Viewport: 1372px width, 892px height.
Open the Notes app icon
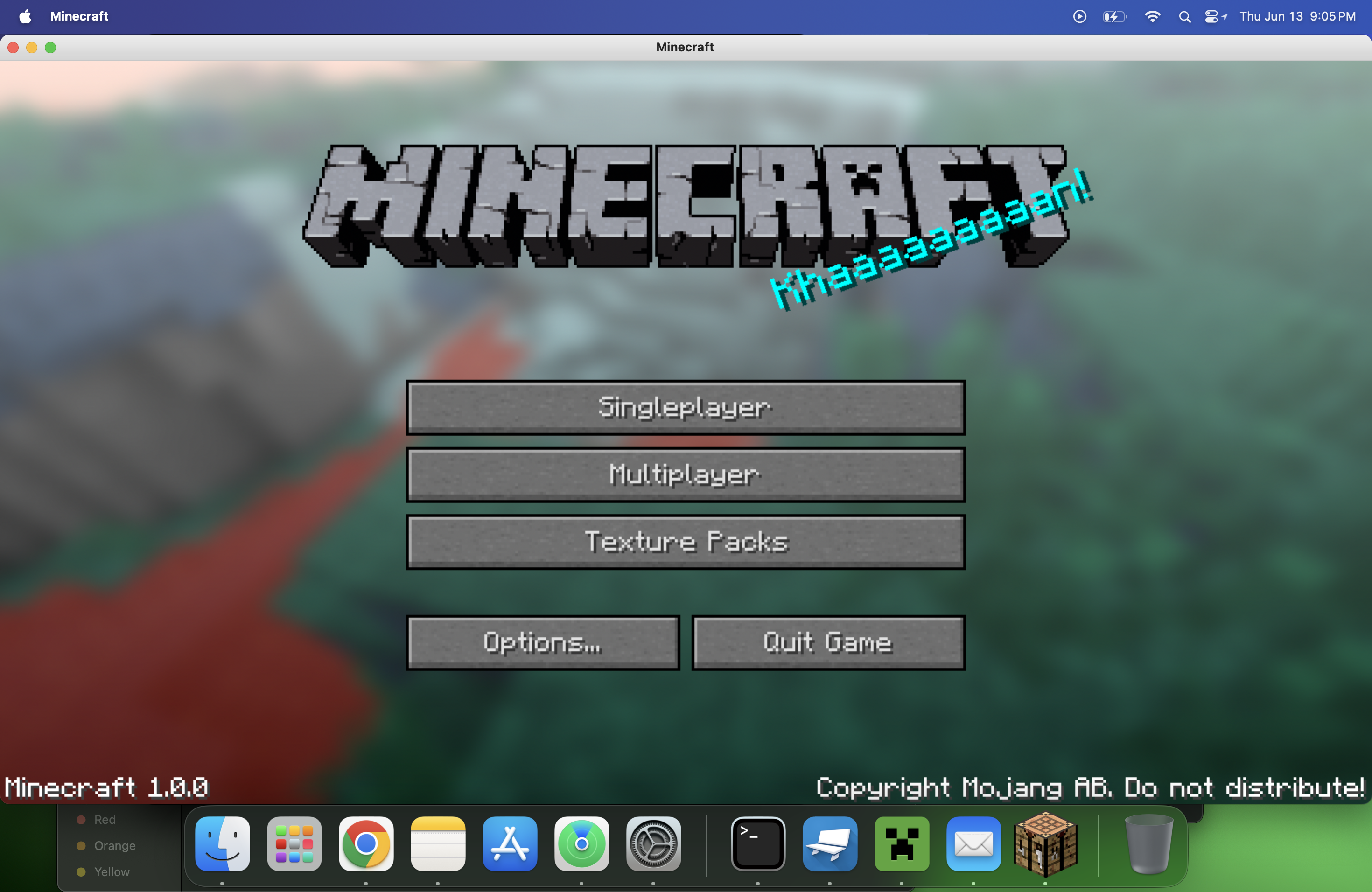pos(438,843)
